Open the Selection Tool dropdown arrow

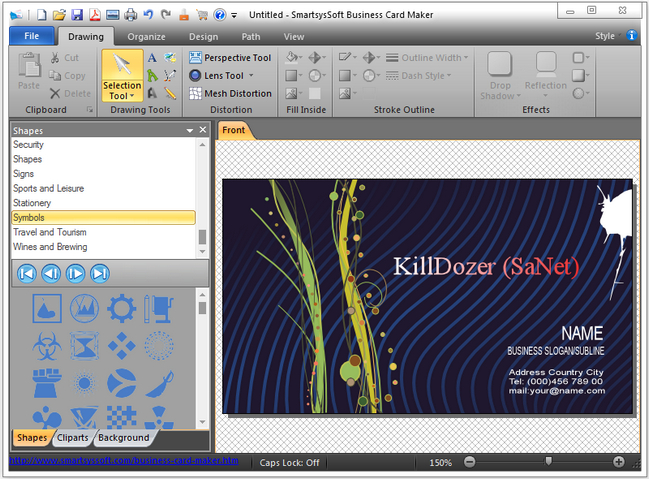click(132, 96)
